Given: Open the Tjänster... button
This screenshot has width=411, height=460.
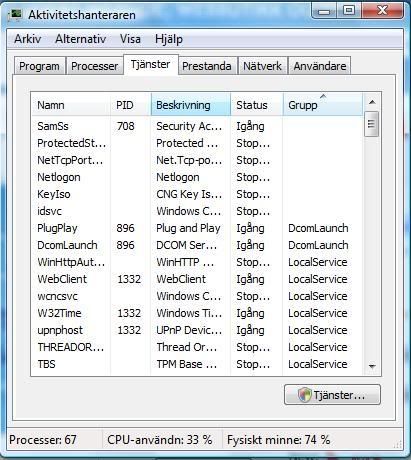Looking at the screenshot, I should 332,395.
